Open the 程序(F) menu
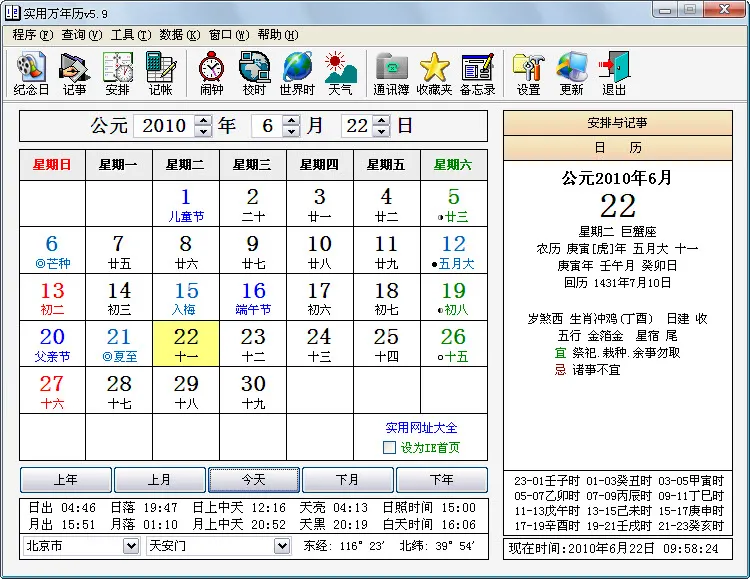 click(x=33, y=35)
